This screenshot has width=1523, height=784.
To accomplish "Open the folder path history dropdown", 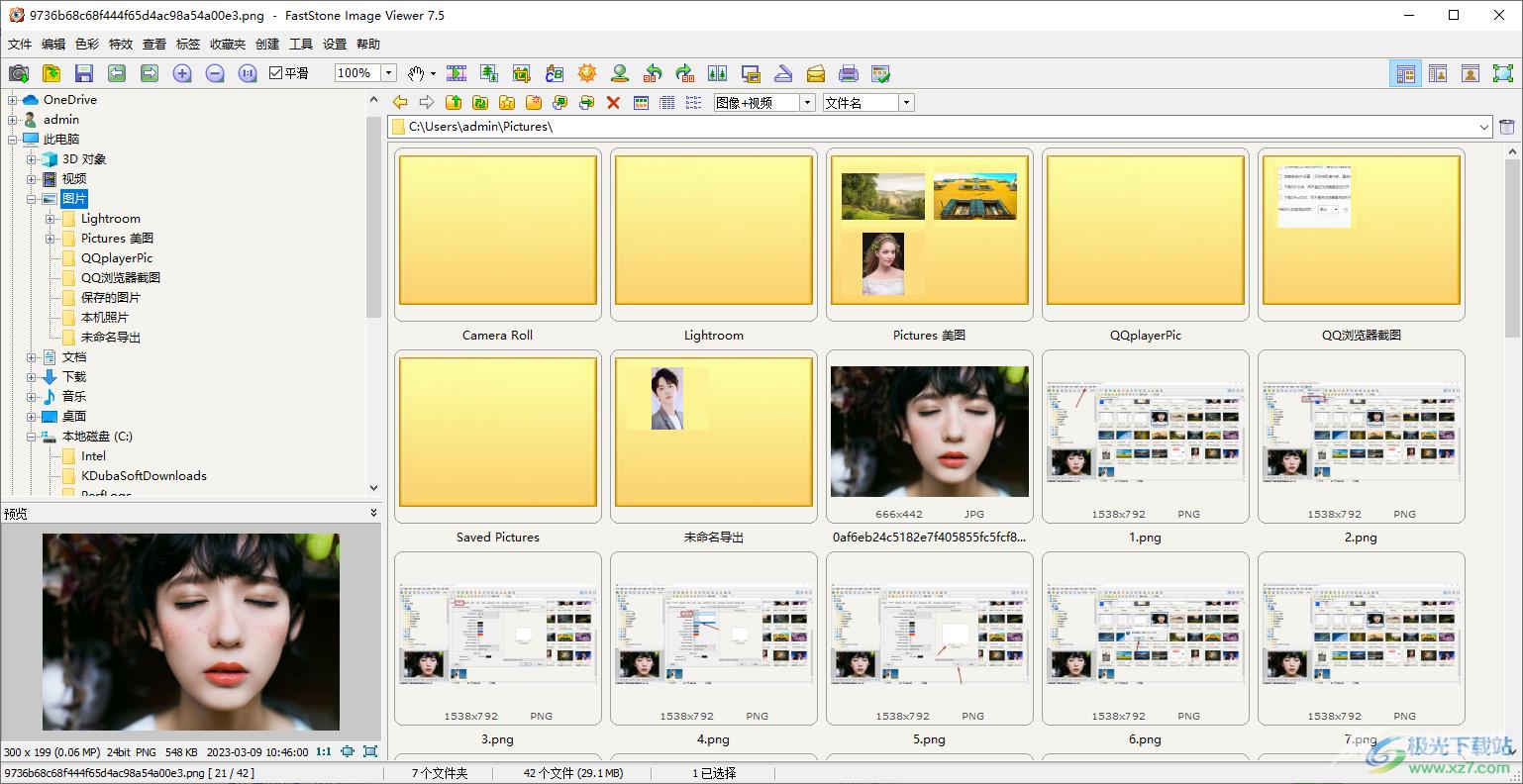I will coord(1484,127).
